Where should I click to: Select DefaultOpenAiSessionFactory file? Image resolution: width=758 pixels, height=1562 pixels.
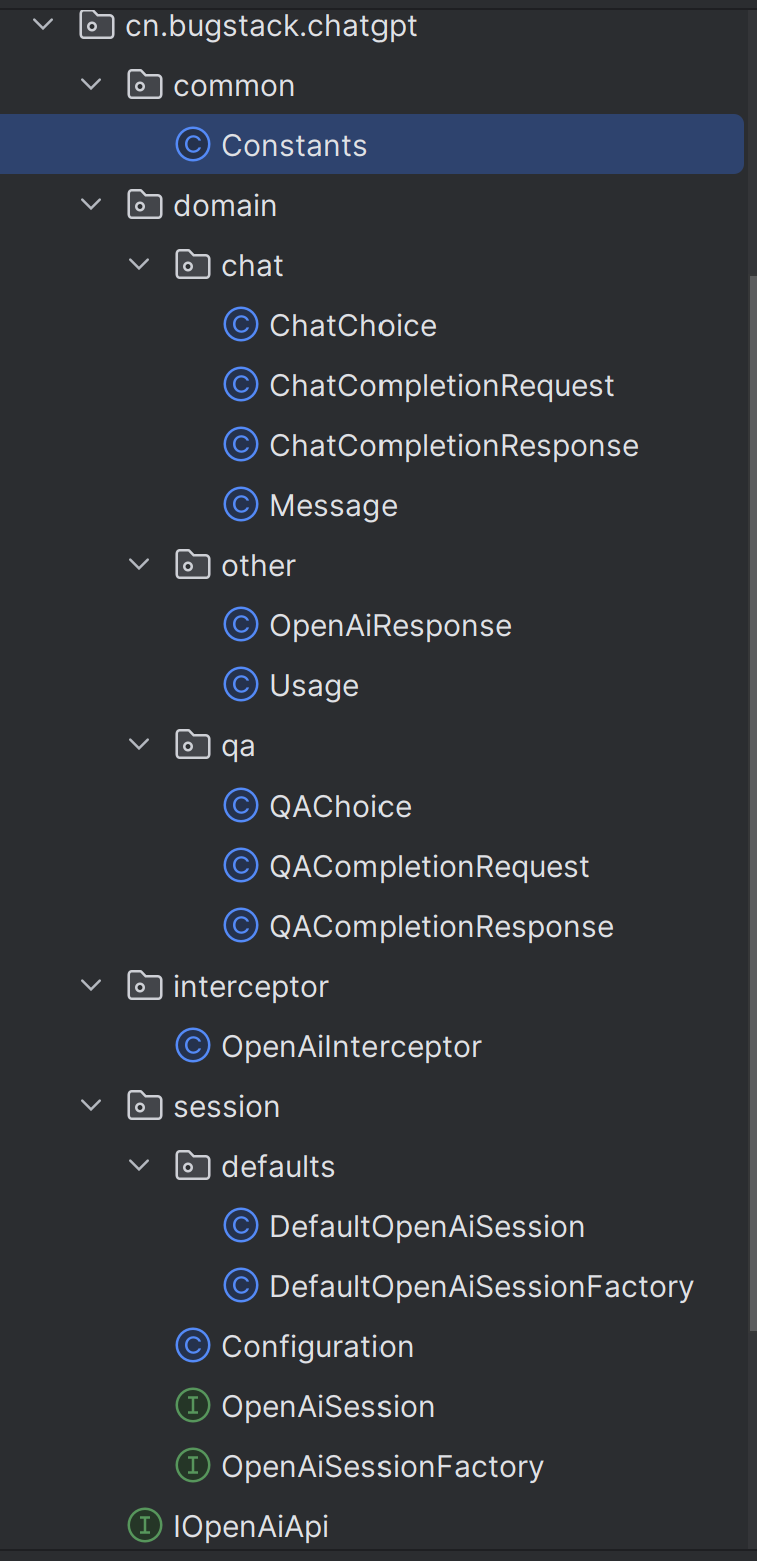(x=481, y=1286)
